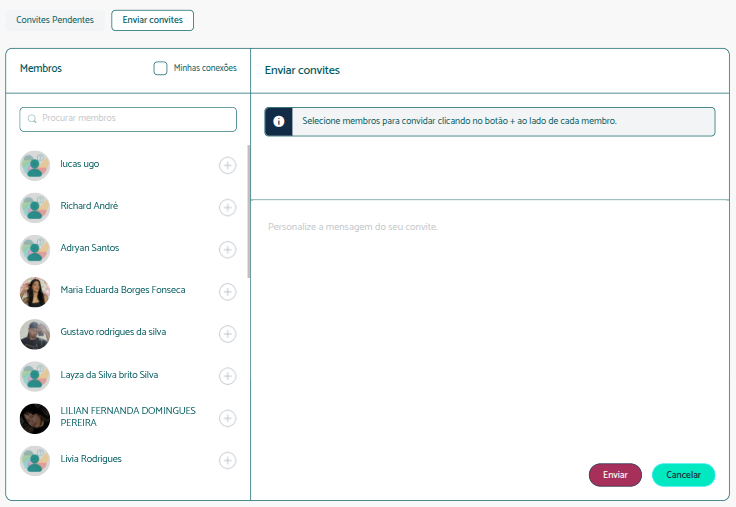Click the Livia Rodrigues member name

(x=91, y=459)
